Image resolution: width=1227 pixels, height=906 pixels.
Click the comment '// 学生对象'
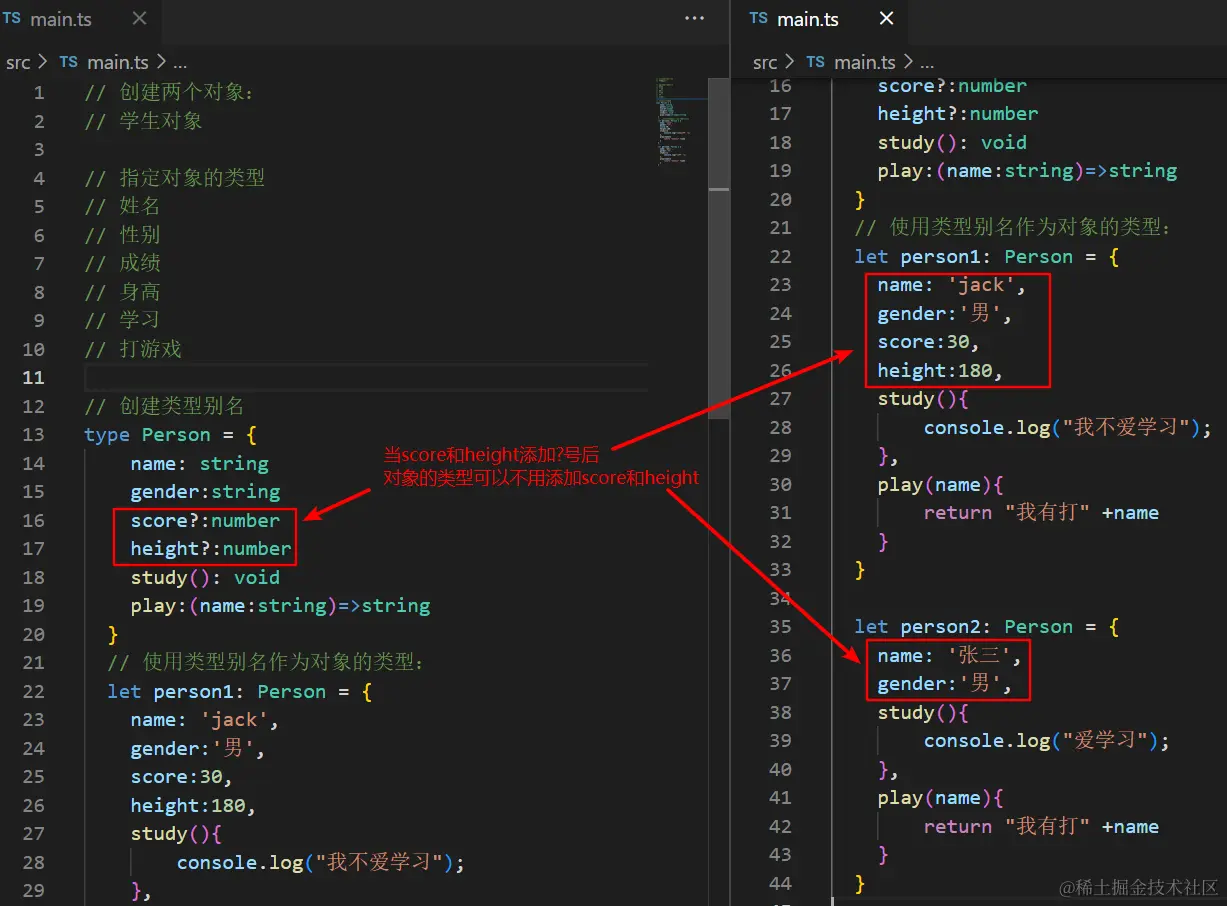point(143,121)
